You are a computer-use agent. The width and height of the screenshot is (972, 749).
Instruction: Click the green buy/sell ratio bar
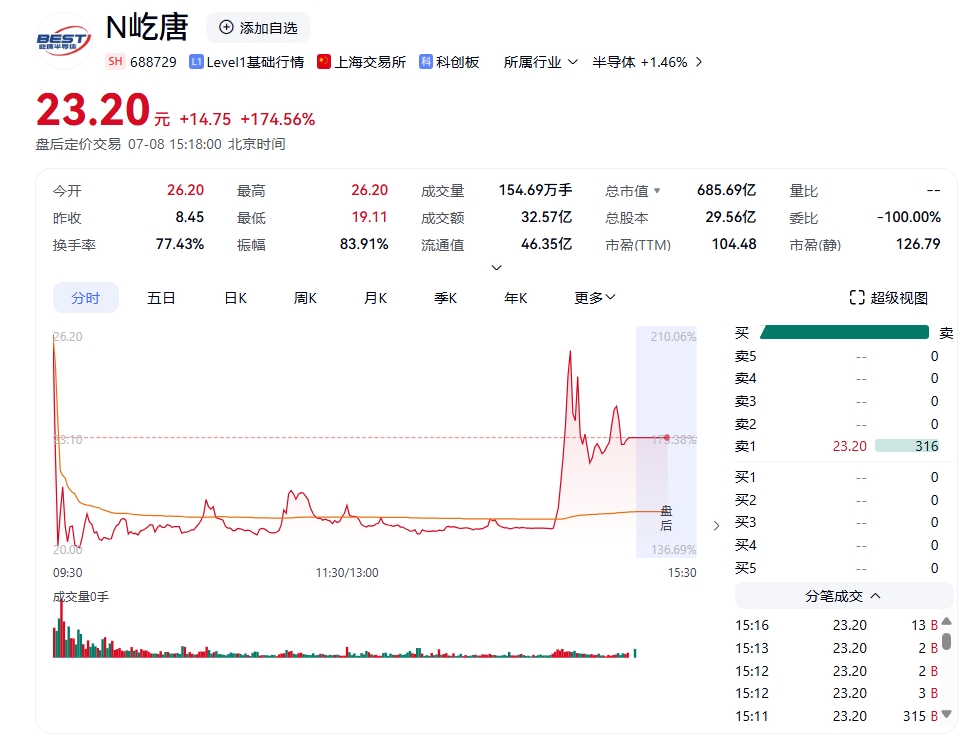point(845,333)
